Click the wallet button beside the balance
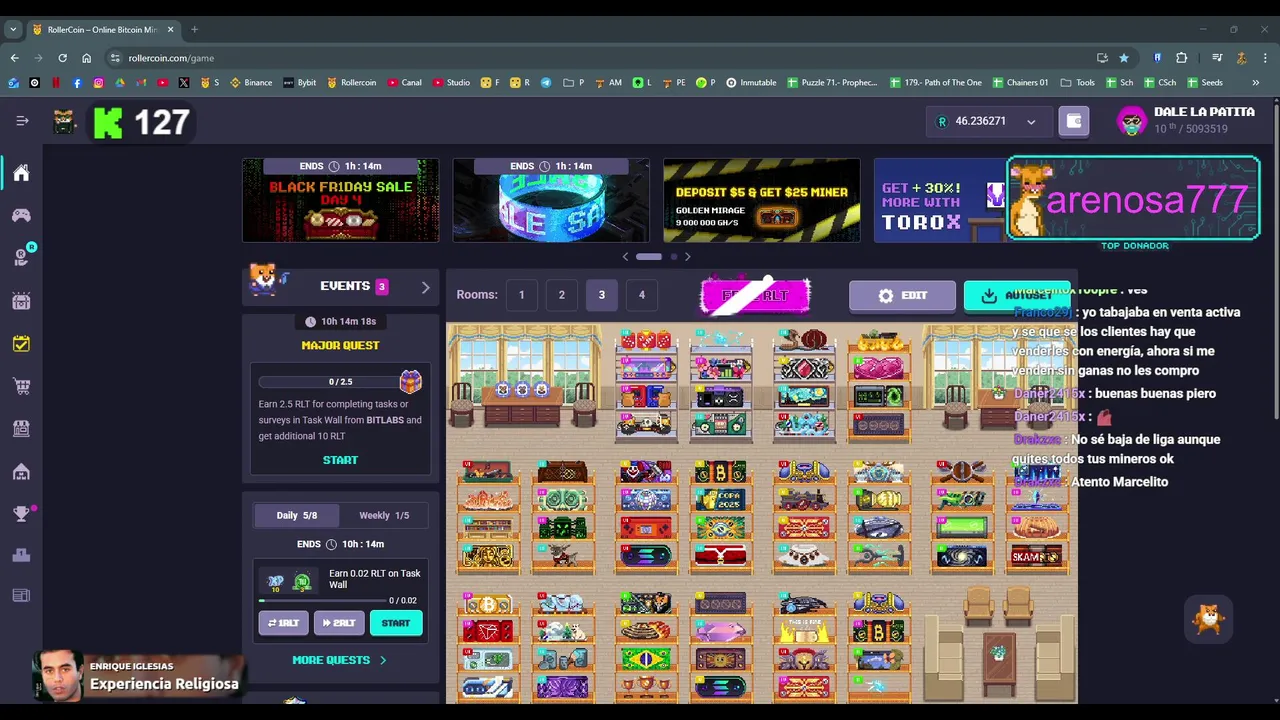The height and width of the screenshot is (720, 1280). [1074, 121]
